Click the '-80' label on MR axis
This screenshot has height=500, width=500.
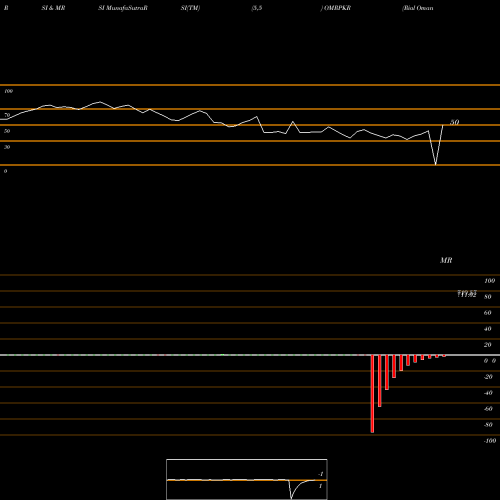pyautogui.click(x=488, y=425)
